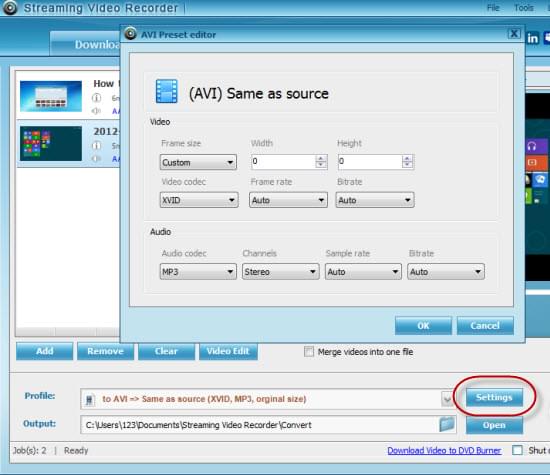Open the Frame rate dropdown
Viewport: 550px width, 475px height.
click(288, 200)
